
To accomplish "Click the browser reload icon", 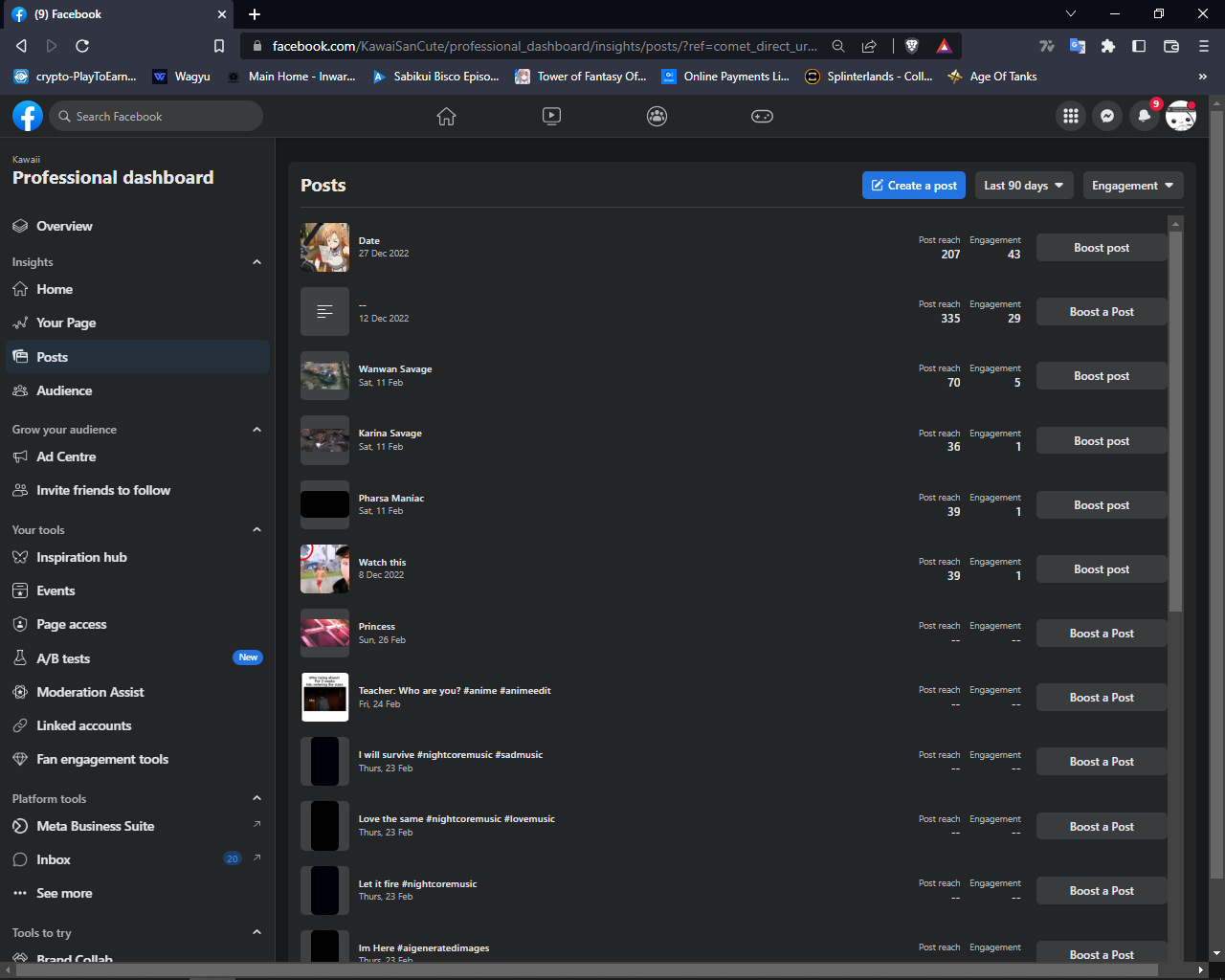I will [x=82, y=46].
